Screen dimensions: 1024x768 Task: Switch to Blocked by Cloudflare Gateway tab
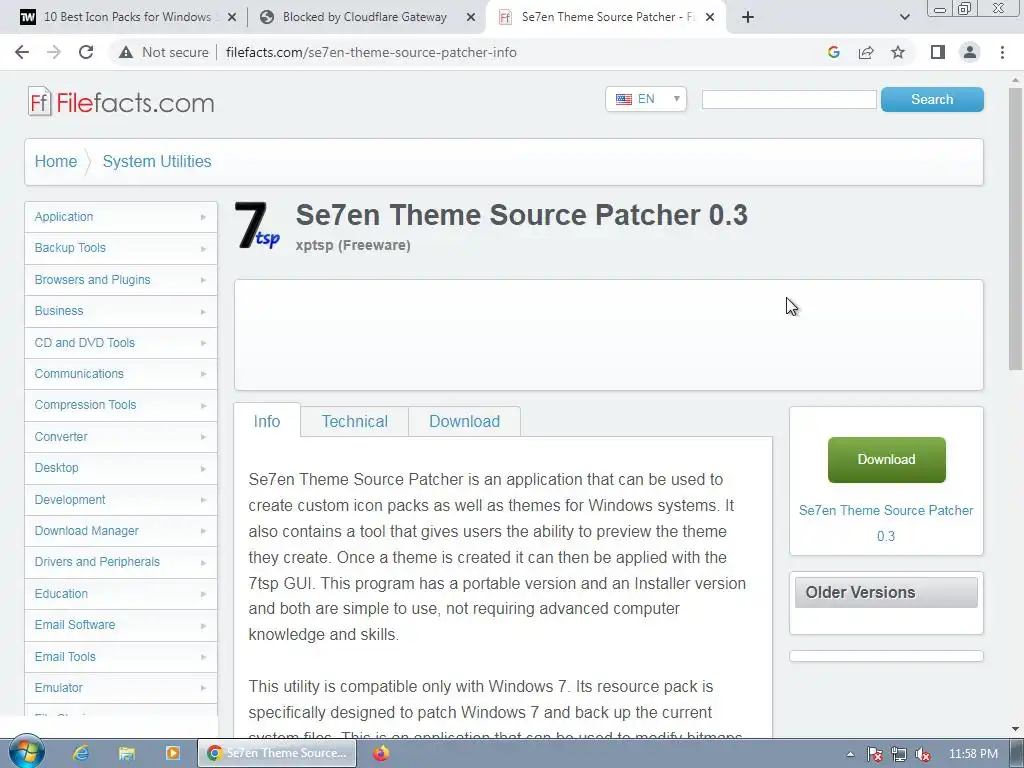pos(364,17)
